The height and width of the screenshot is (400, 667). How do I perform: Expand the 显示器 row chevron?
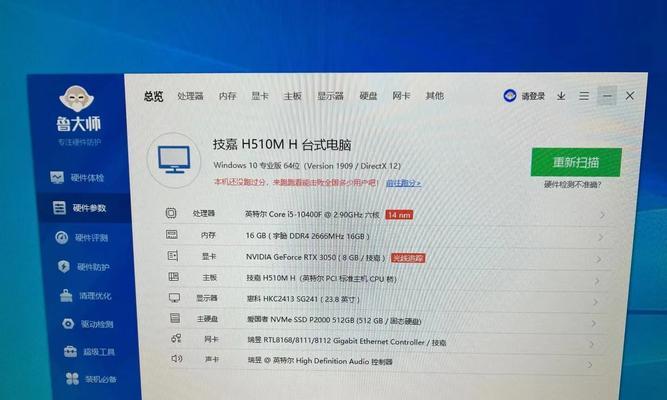point(595,302)
